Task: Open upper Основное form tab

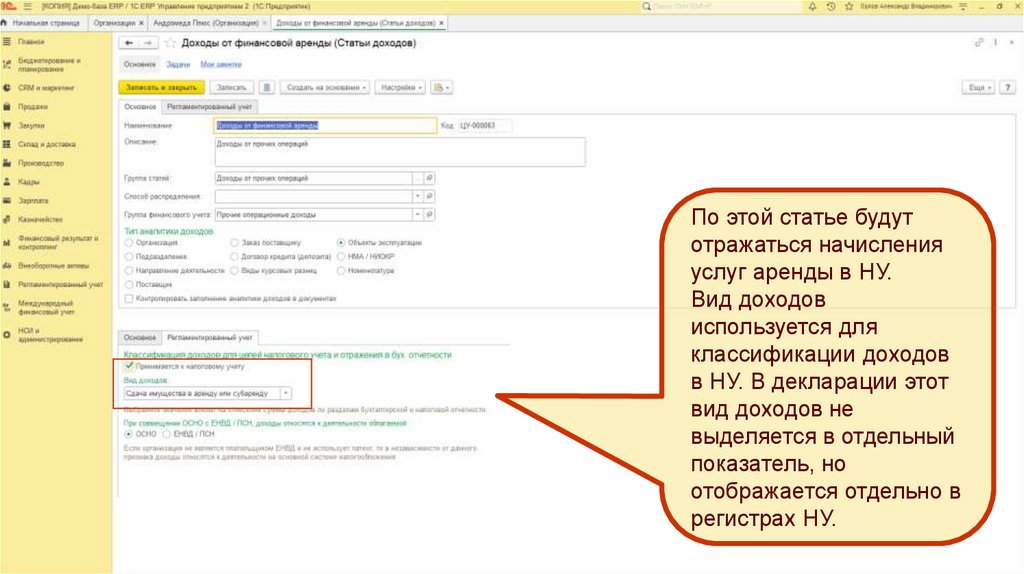Action: (140, 106)
